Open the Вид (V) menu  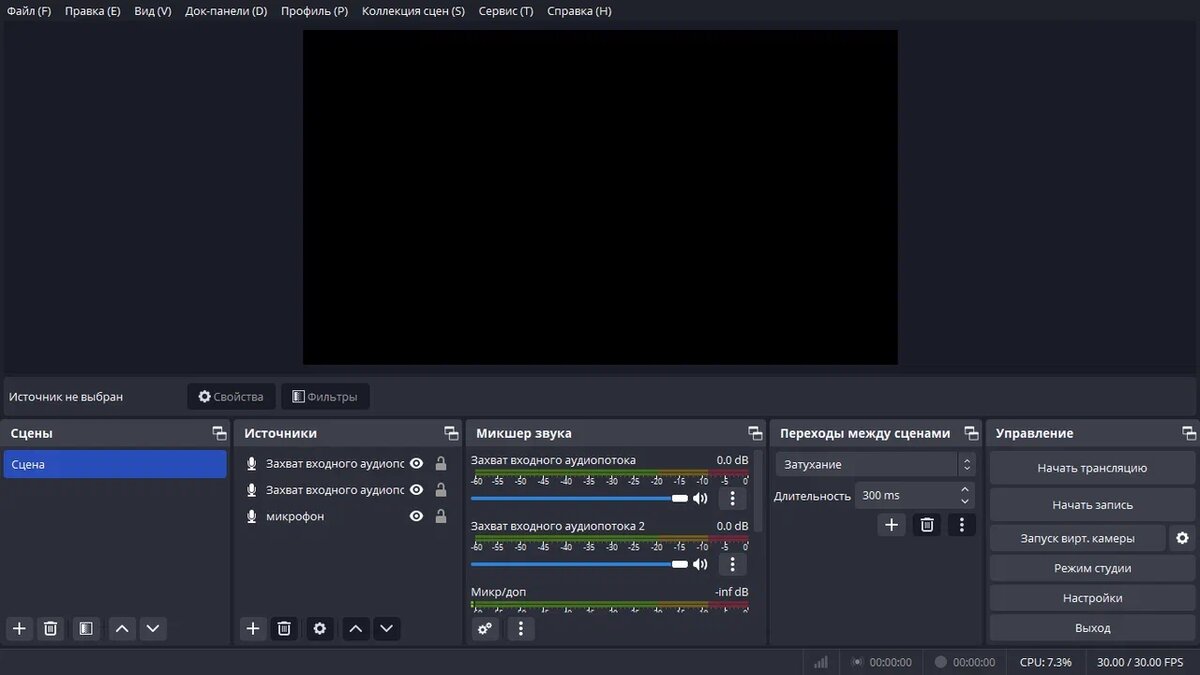coord(153,11)
